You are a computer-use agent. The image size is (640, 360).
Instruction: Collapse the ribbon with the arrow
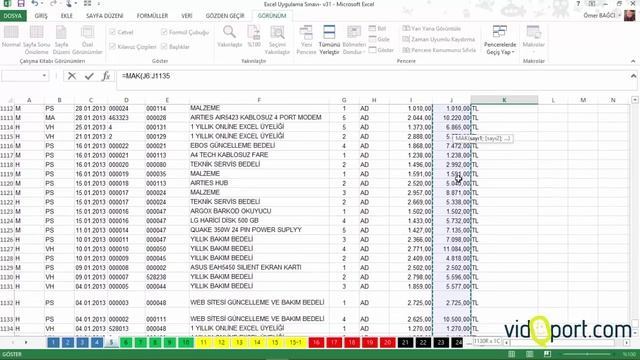[633, 61]
